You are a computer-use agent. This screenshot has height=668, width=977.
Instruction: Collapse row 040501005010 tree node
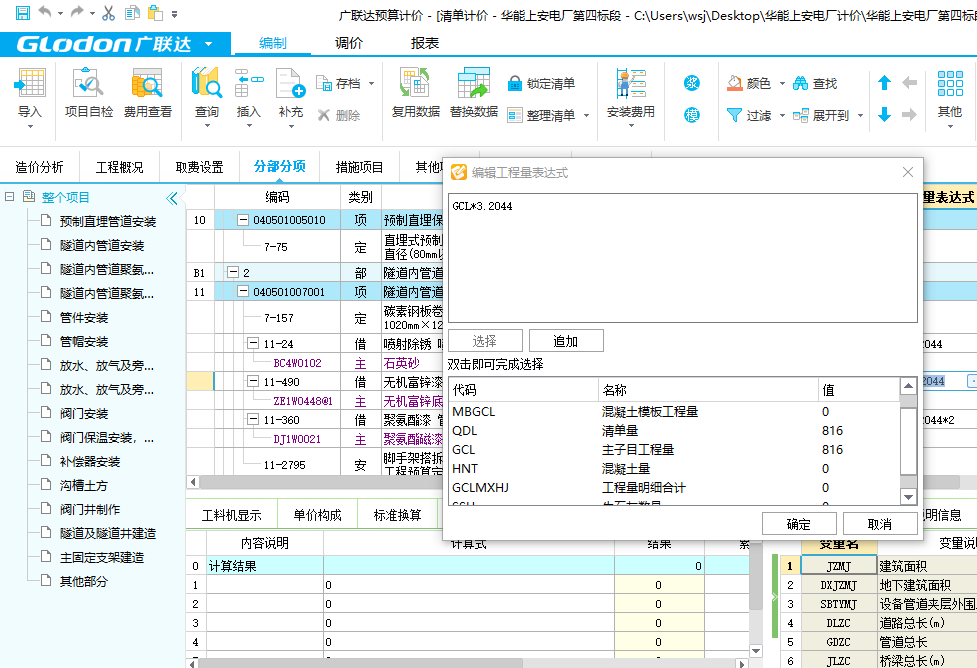click(x=243, y=220)
